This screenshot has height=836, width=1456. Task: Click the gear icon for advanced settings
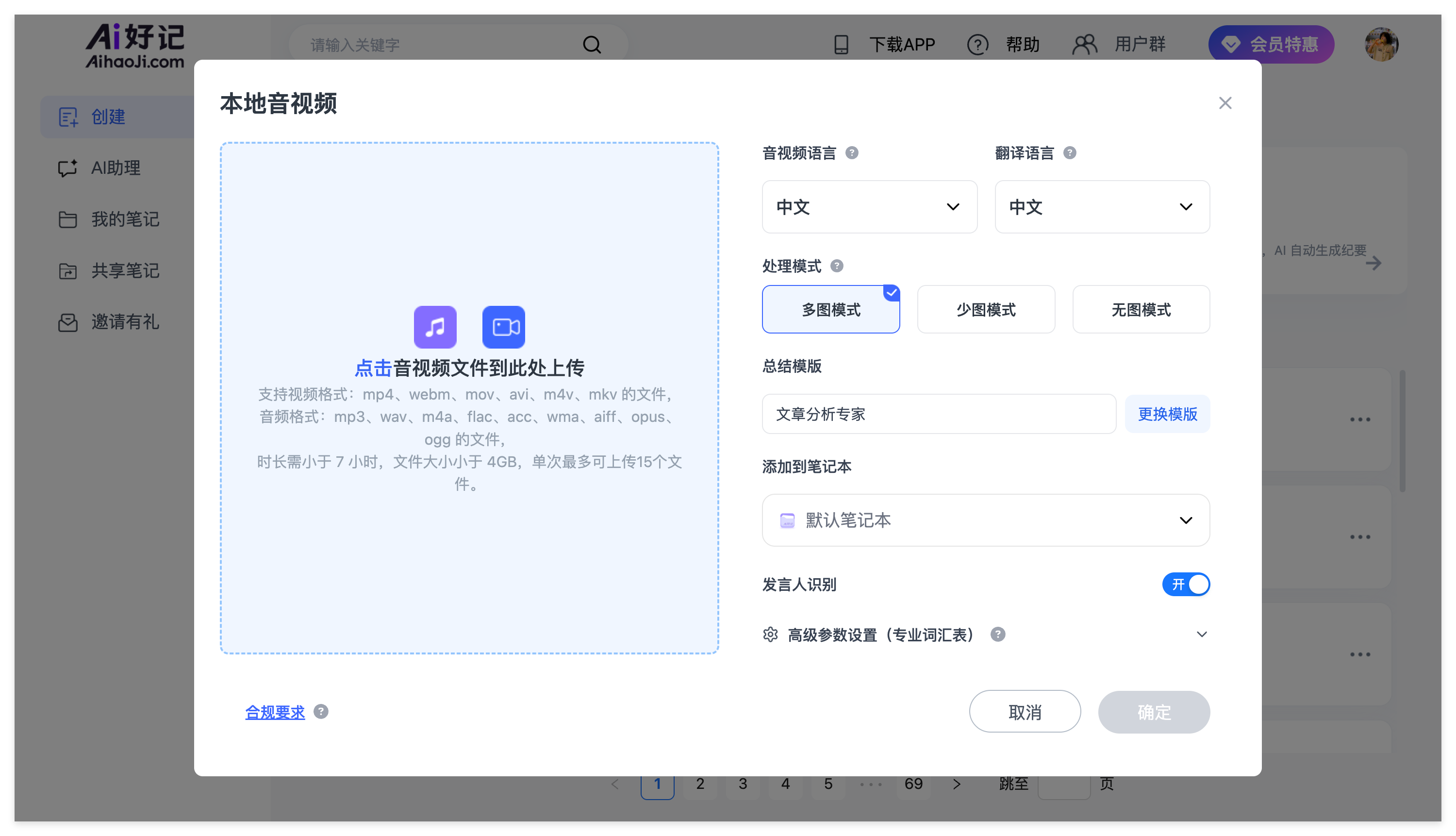point(770,635)
